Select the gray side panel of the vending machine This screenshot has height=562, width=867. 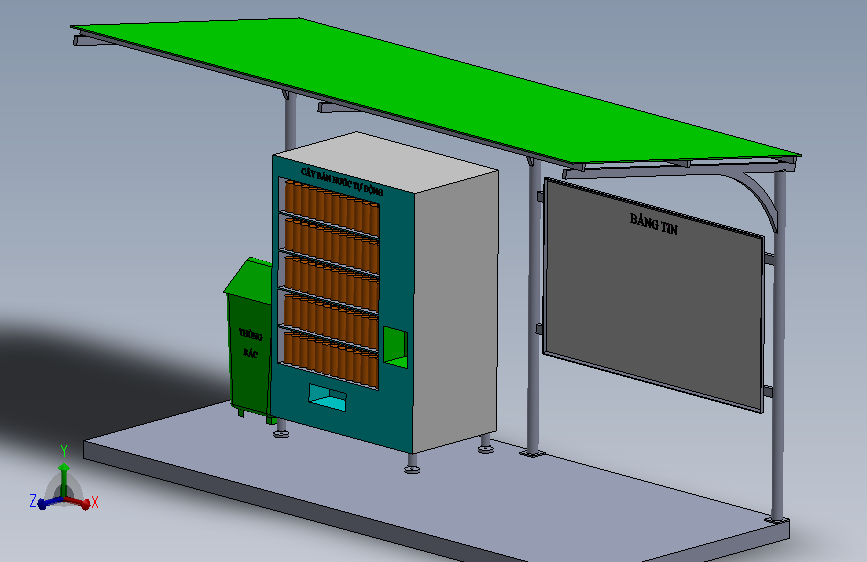coord(456,313)
